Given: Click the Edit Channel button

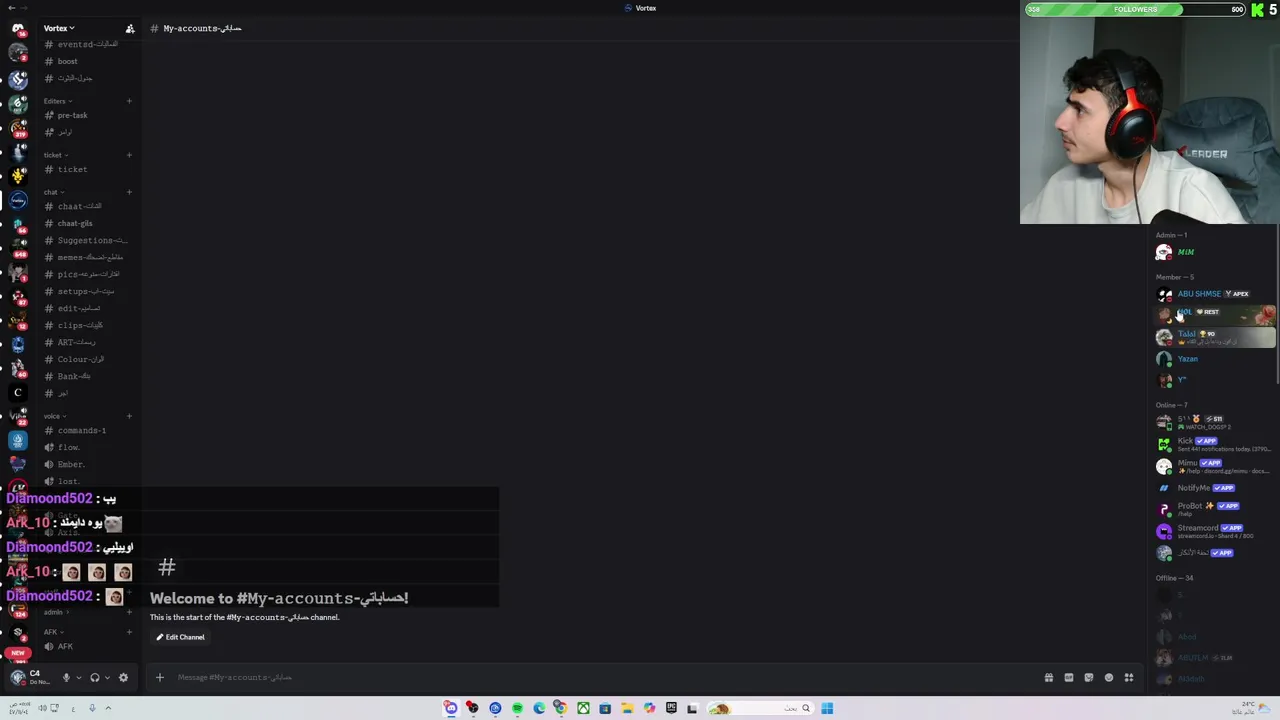Looking at the screenshot, I should point(180,637).
